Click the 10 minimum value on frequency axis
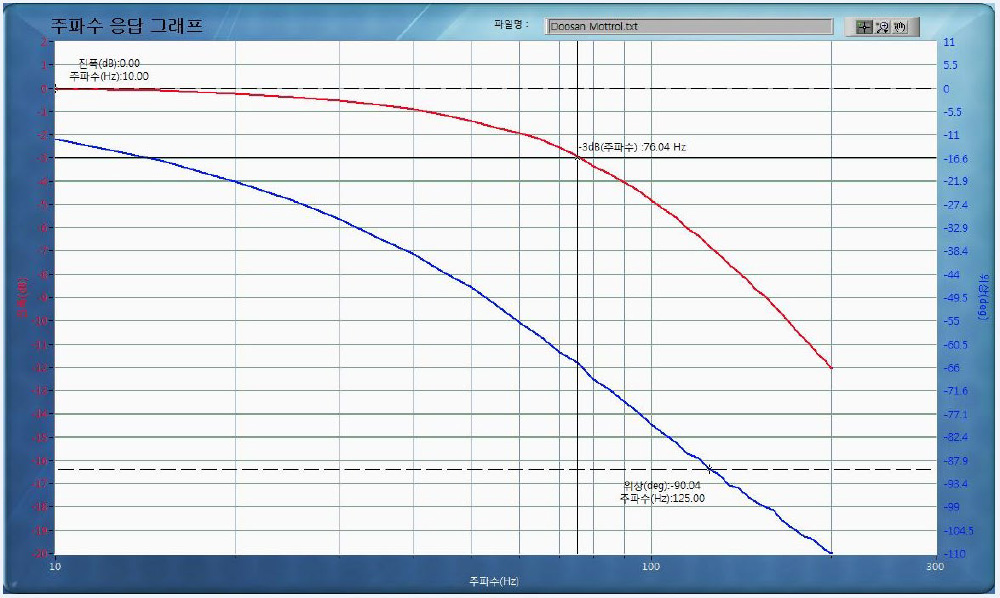The width and height of the screenshot is (1000, 598). (55, 566)
